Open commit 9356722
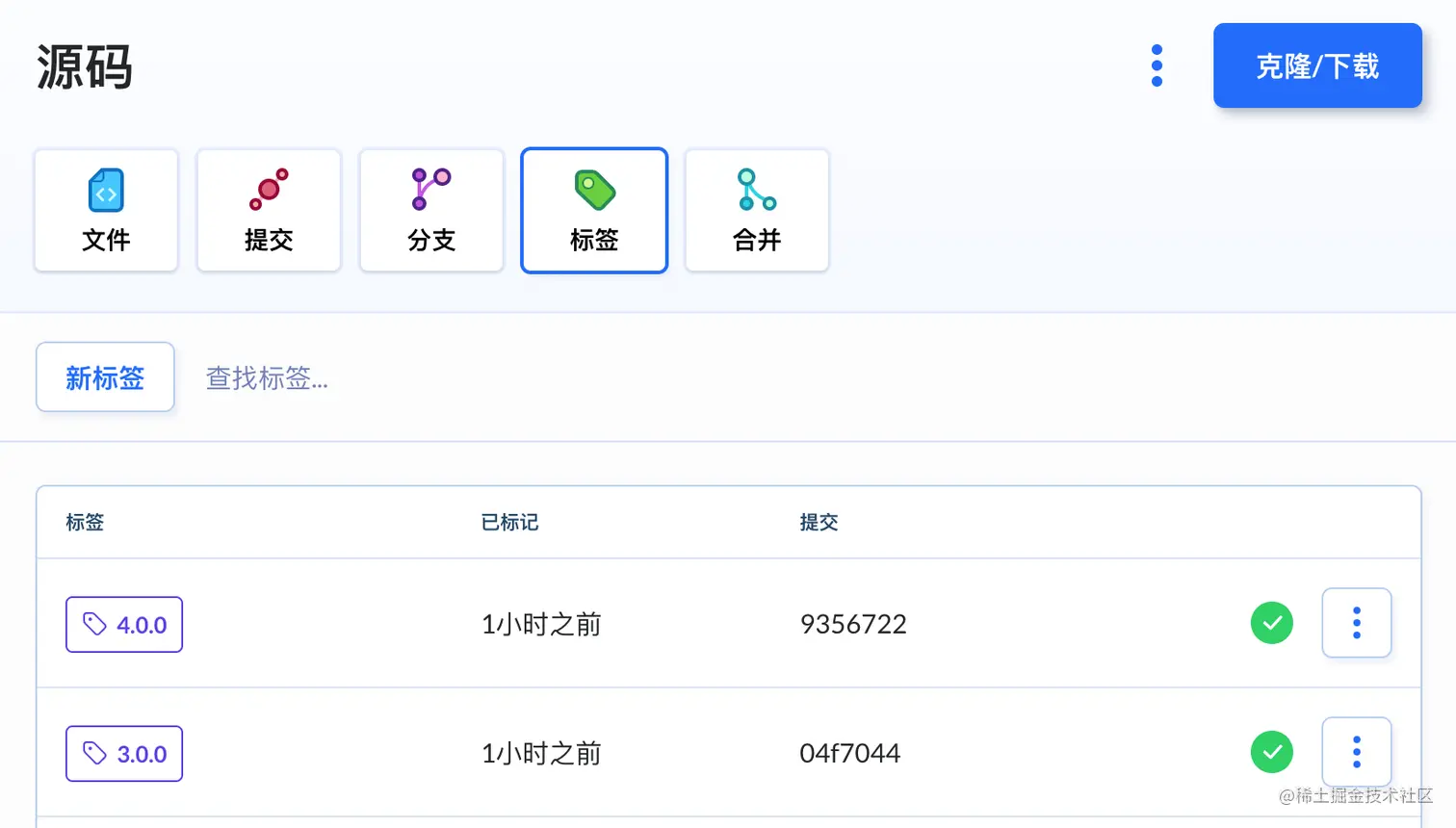 pyautogui.click(x=853, y=624)
